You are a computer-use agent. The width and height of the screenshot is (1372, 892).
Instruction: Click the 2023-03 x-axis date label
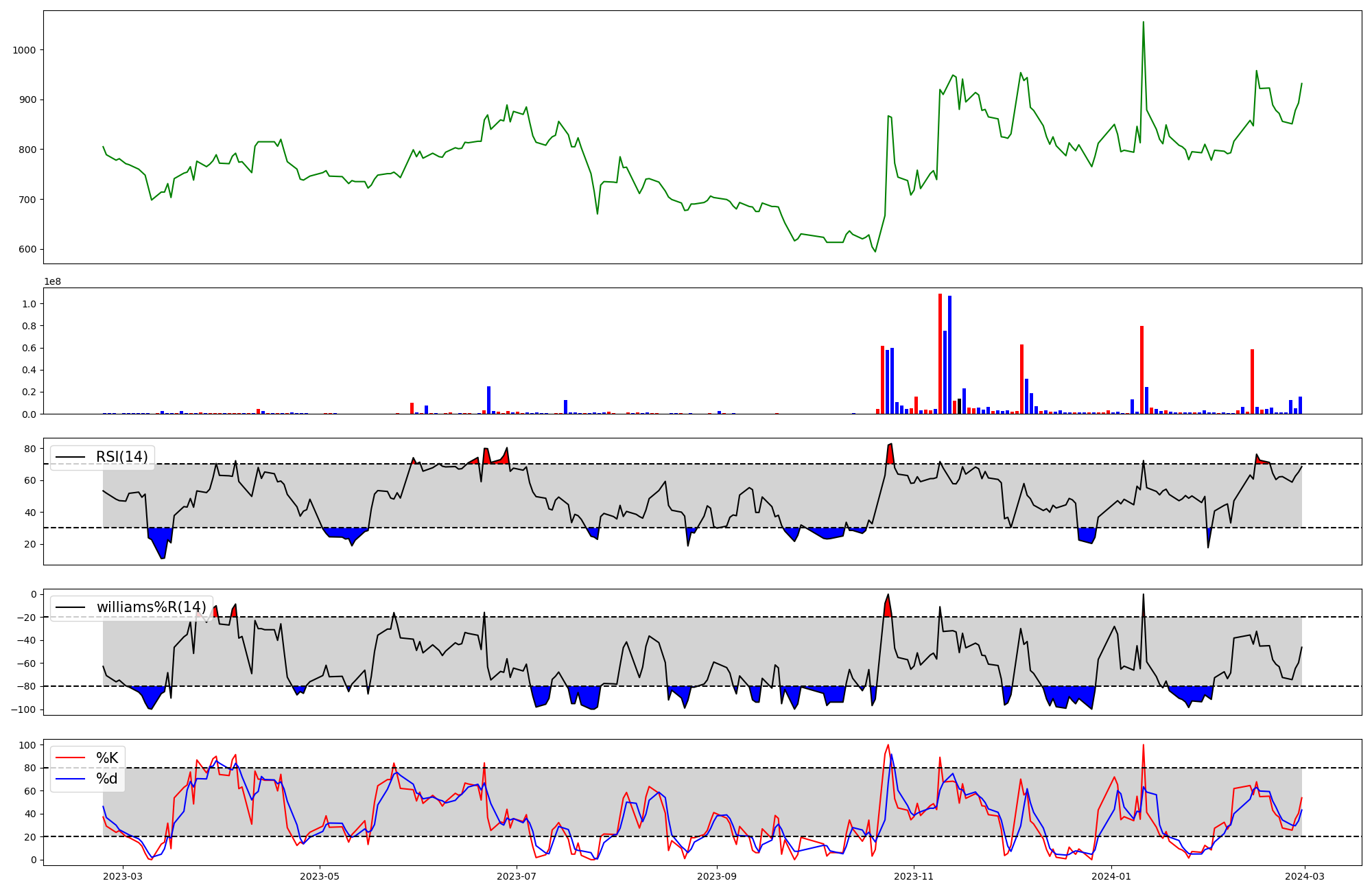click(123, 876)
